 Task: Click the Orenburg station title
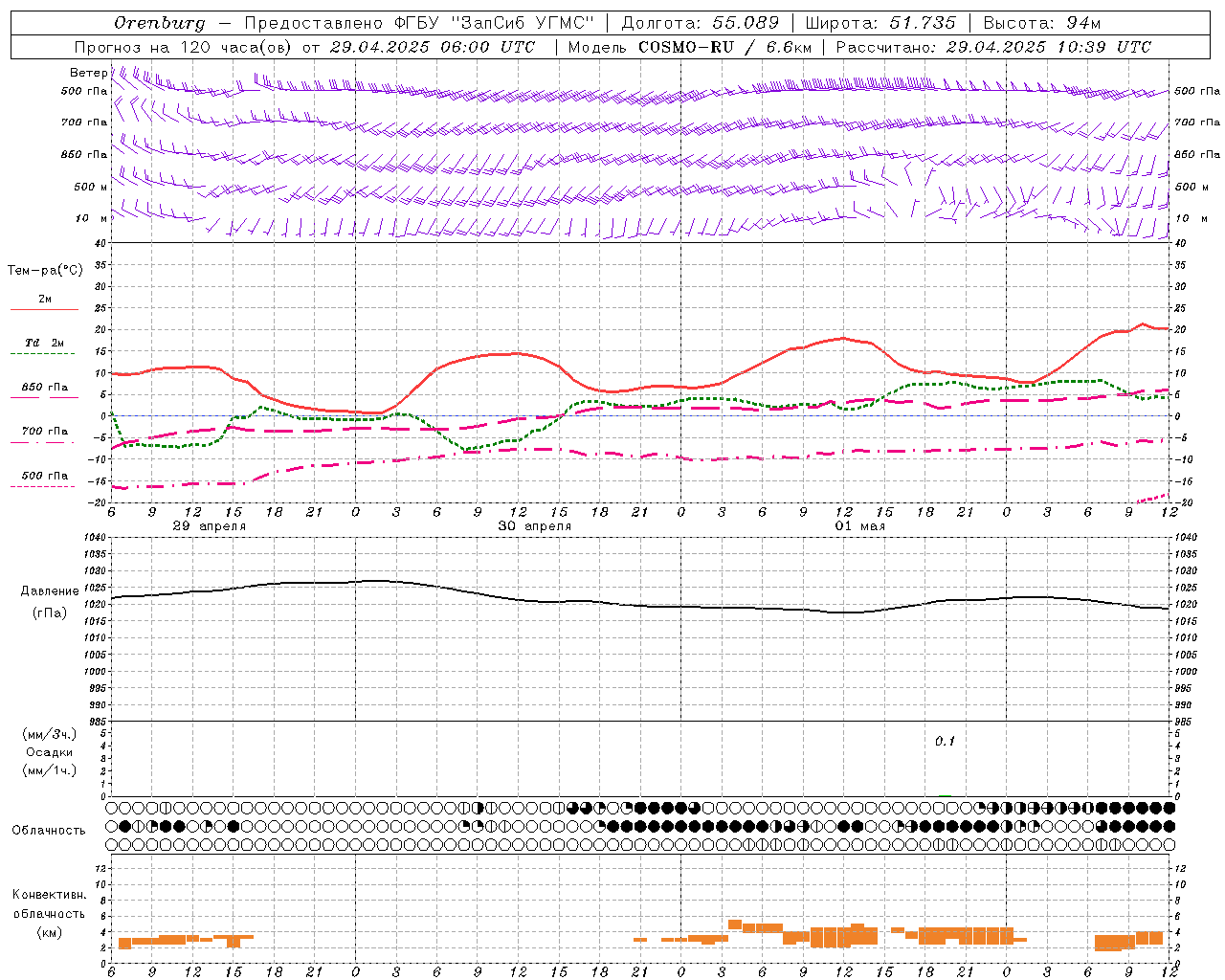tap(160, 23)
